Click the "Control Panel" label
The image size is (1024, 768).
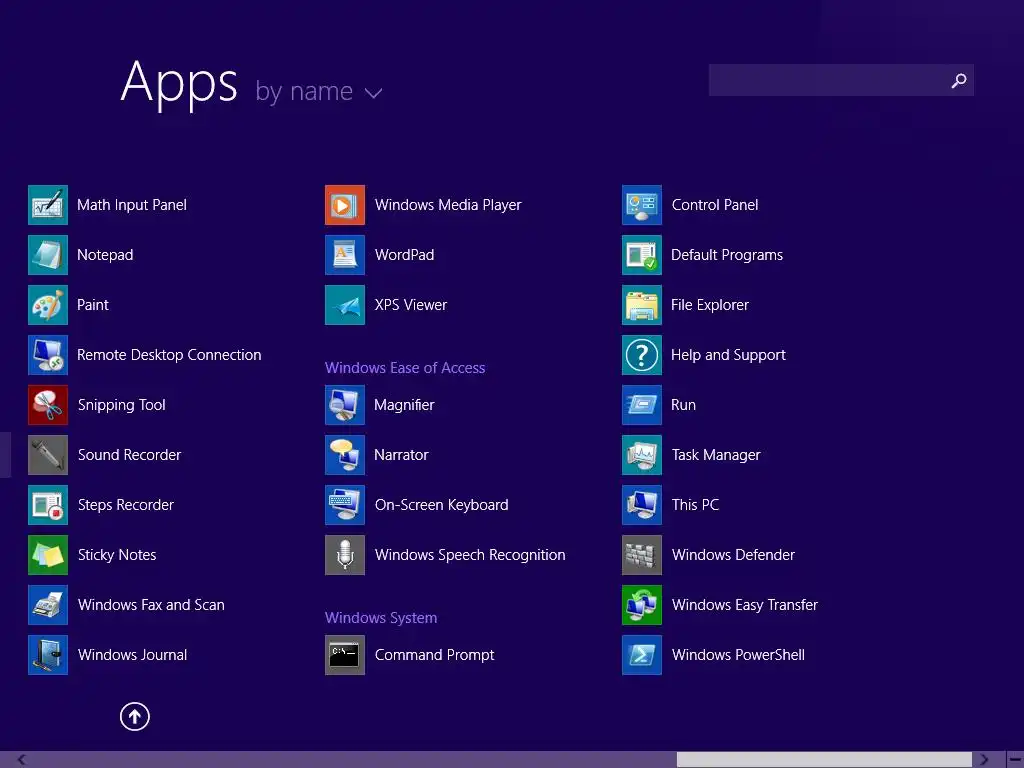coord(715,205)
